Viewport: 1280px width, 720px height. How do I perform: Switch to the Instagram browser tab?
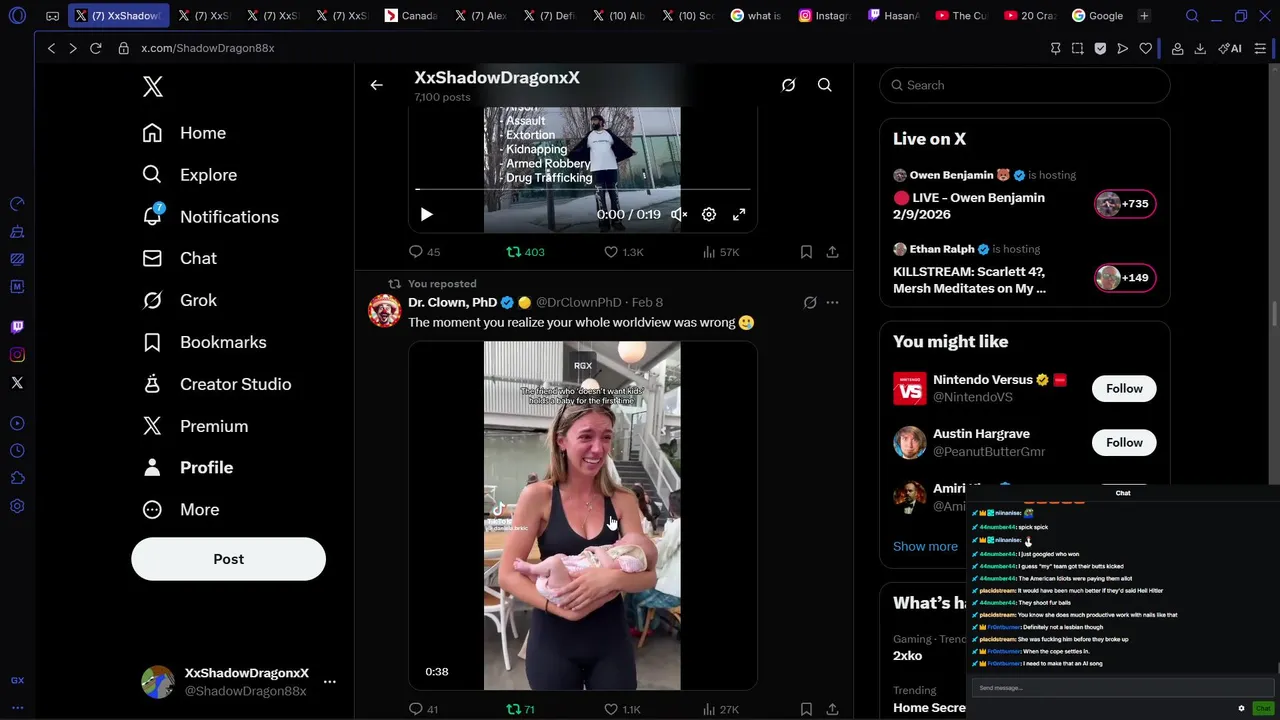pyautogui.click(x=824, y=16)
